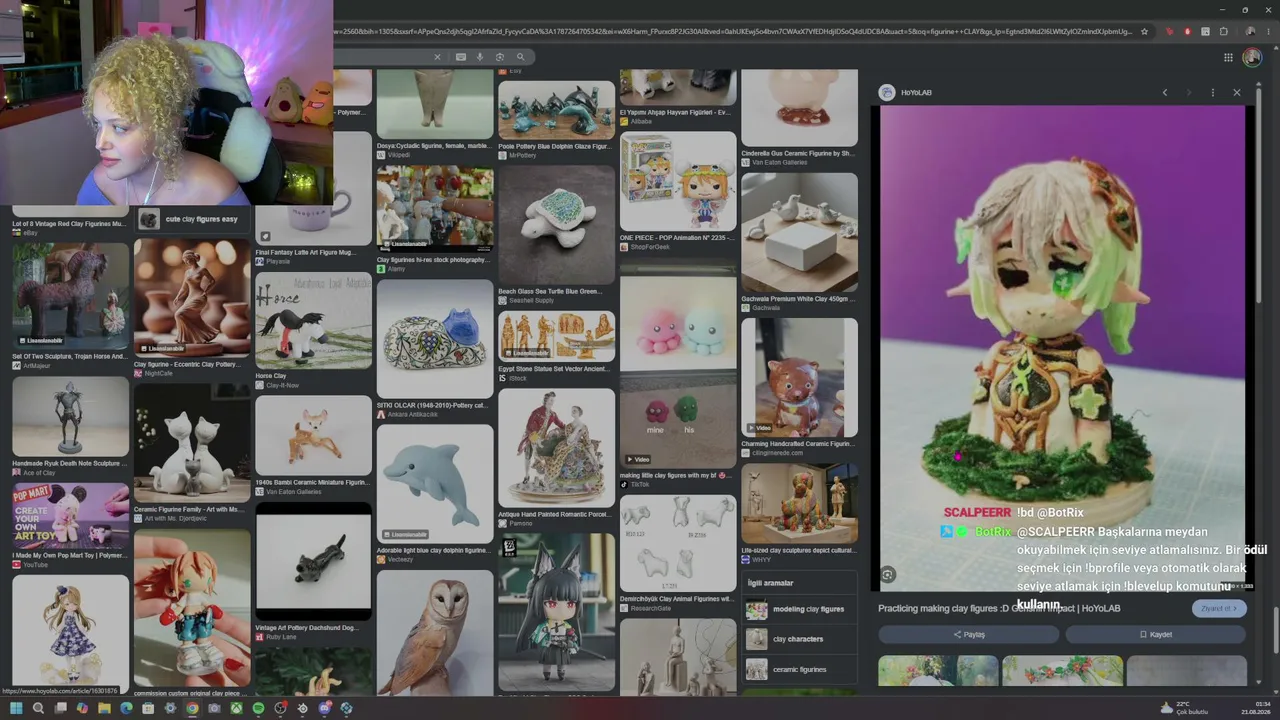Open the 1940s Bambi Ceramic Miniature image
1280x720 pixels.
pyautogui.click(x=313, y=436)
